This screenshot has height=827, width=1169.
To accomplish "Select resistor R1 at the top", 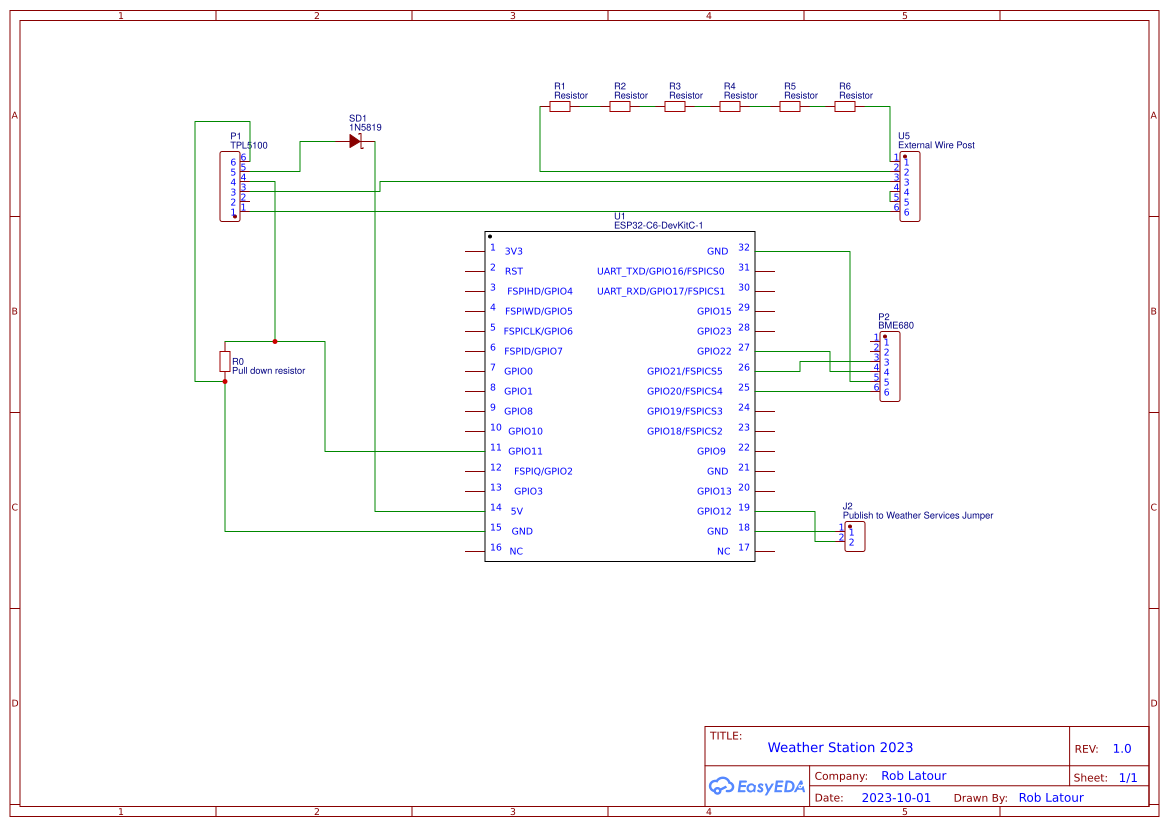I will (x=560, y=106).
